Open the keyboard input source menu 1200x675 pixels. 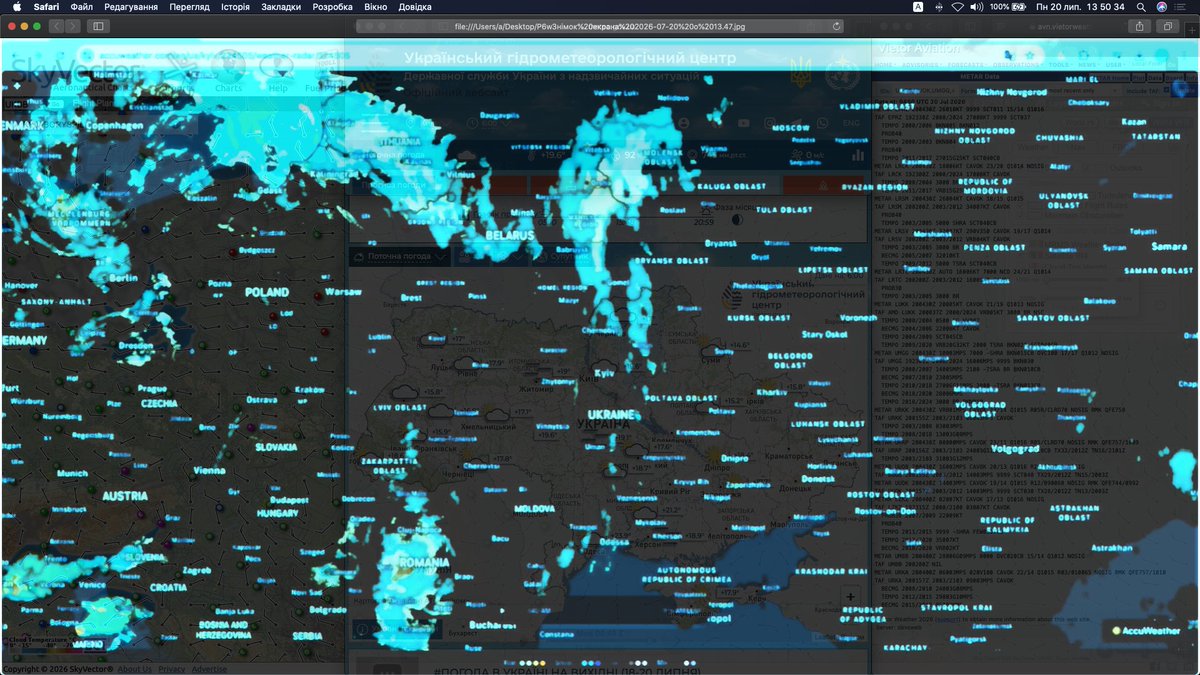coord(918,7)
